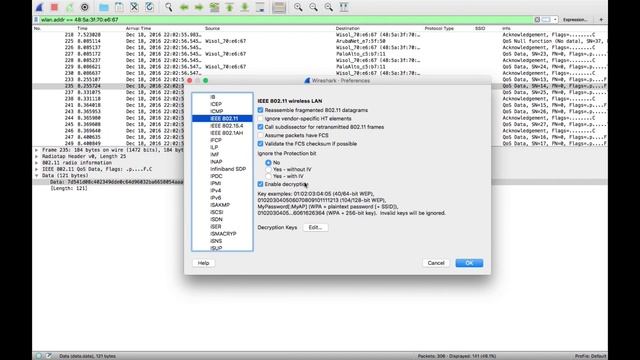The height and width of the screenshot is (360, 640).
Task: Click the resize columns to fit icon
Action: pos(344,7)
